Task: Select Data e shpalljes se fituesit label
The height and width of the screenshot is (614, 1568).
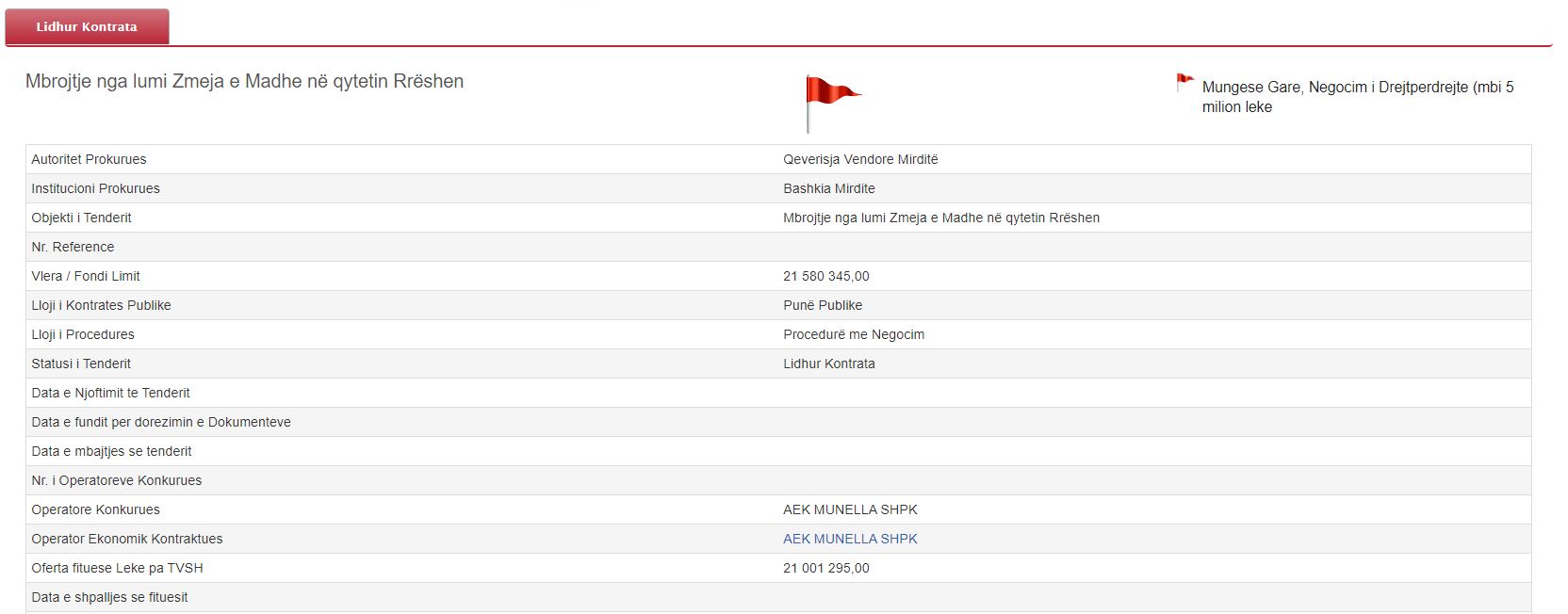Action: point(109,597)
